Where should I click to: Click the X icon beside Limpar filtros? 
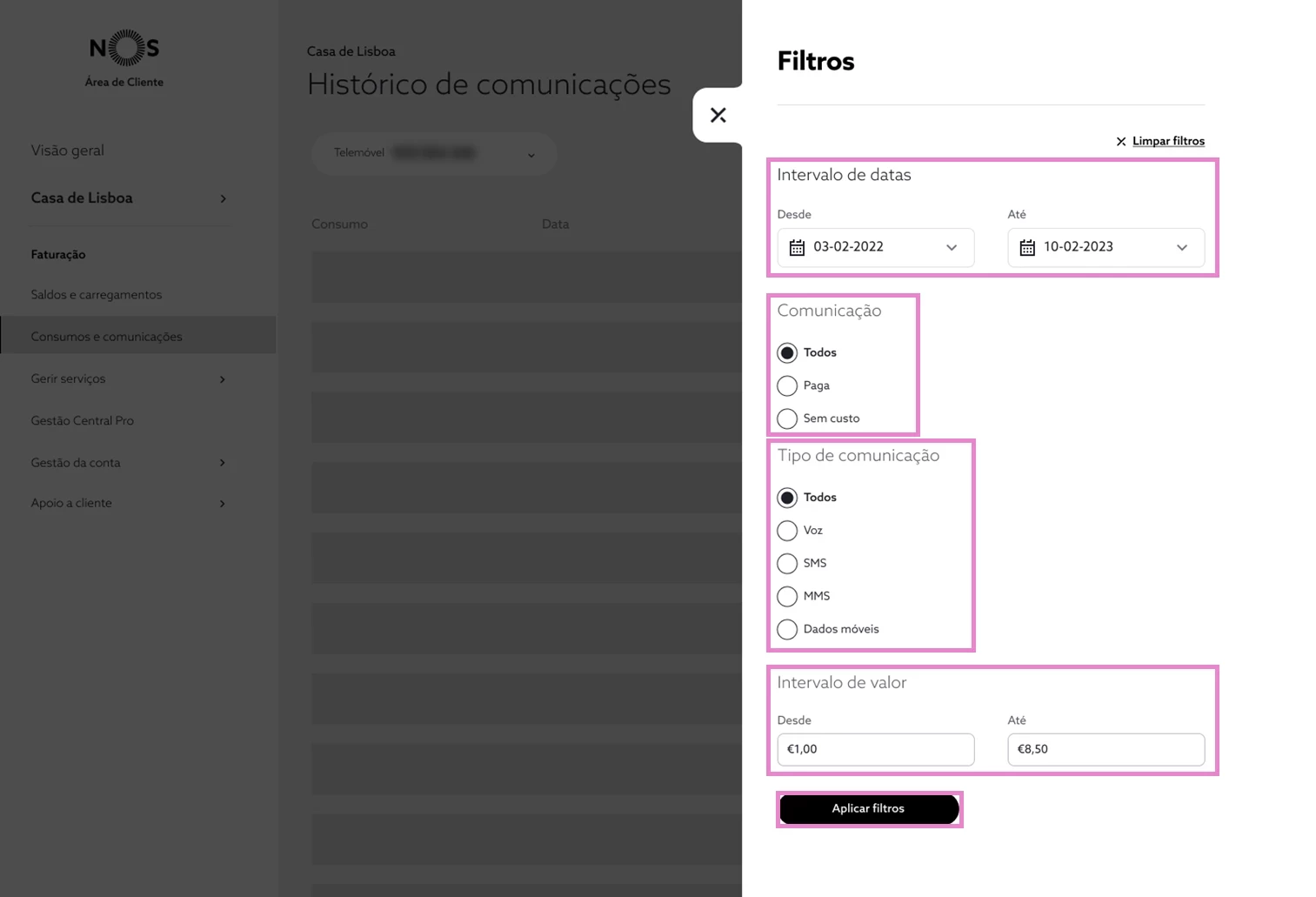(1121, 142)
